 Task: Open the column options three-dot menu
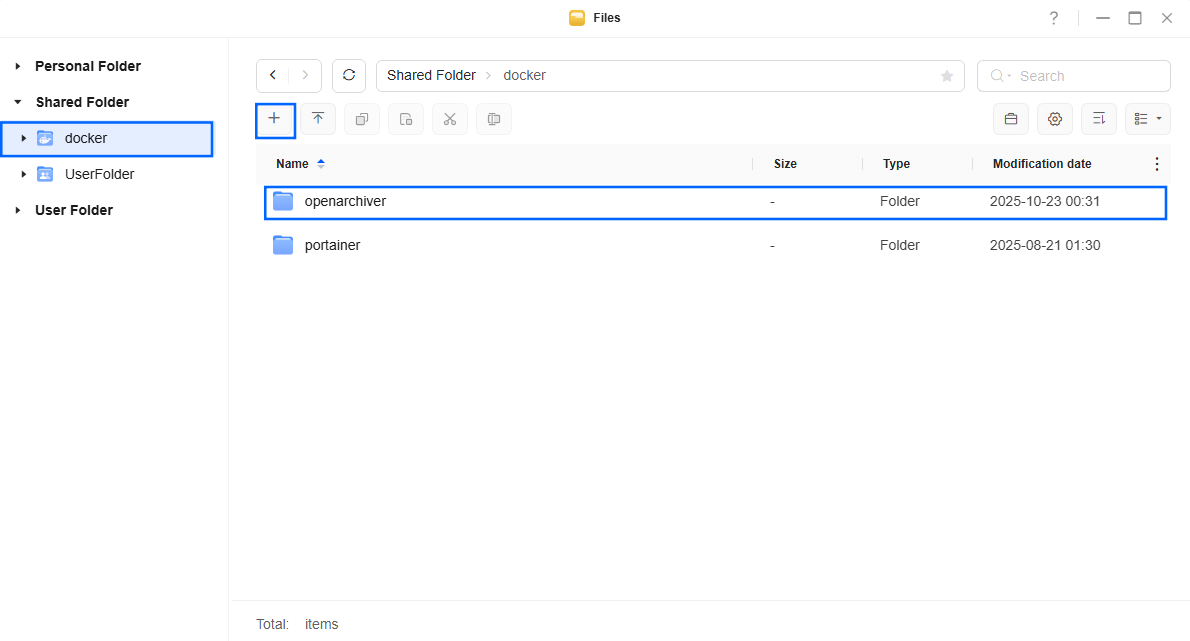1157,164
